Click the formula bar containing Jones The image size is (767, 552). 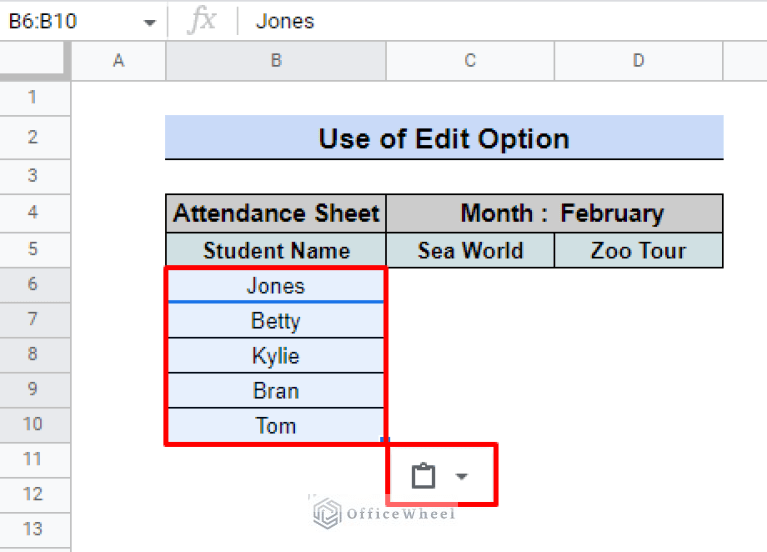click(502, 22)
